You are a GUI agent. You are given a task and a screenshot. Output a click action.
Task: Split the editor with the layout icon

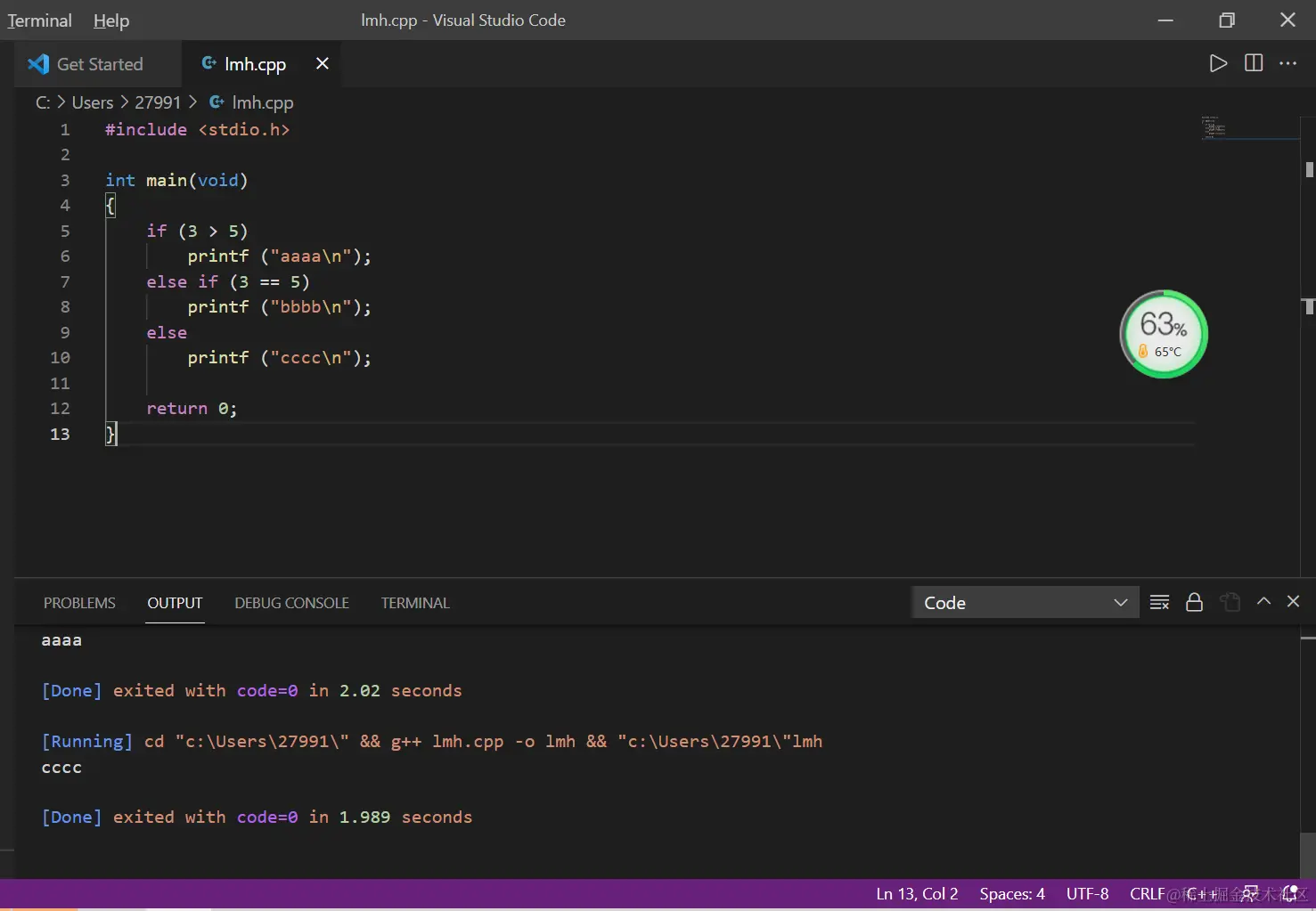1254,63
